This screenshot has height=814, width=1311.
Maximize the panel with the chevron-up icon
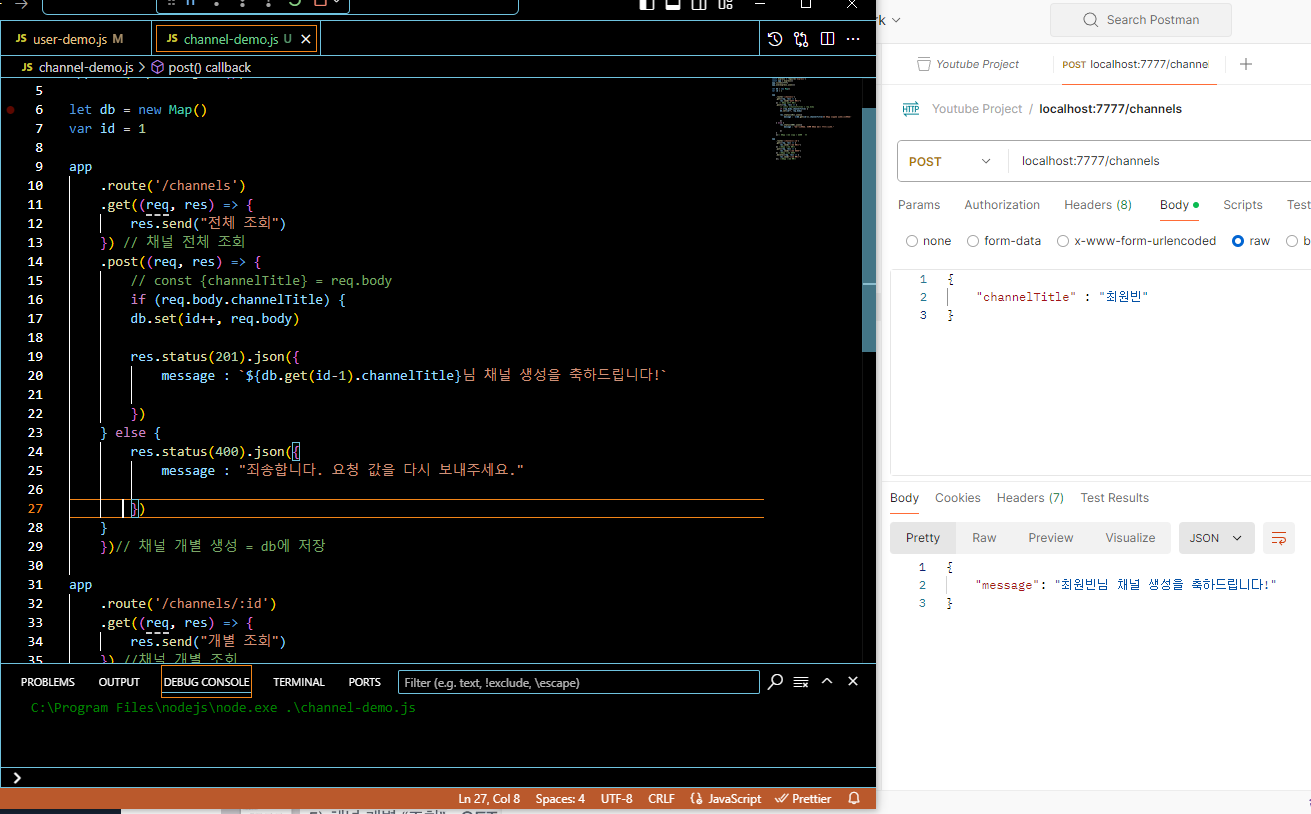(x=827, y=681)
